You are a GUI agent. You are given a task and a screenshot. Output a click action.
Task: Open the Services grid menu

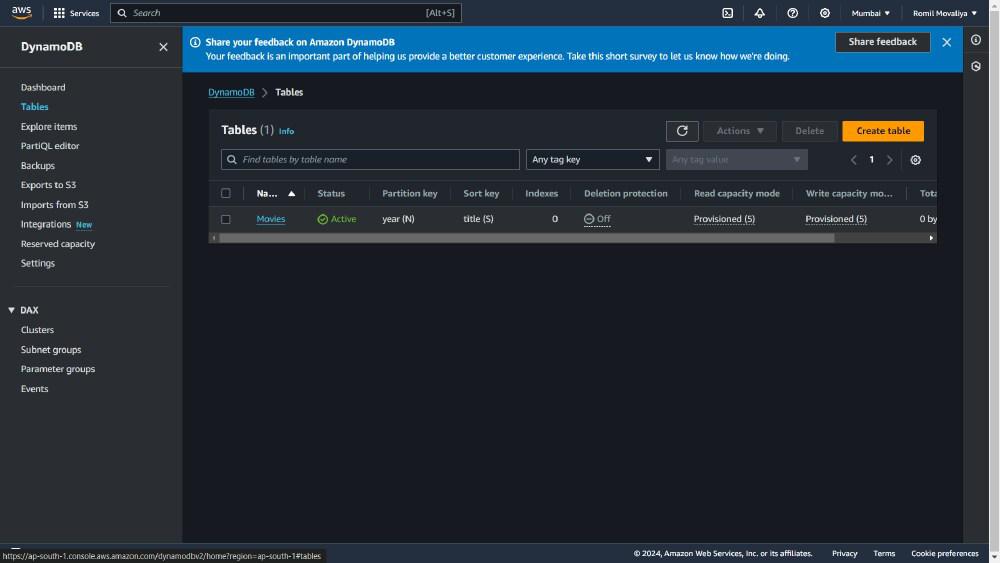coord(76,13)
